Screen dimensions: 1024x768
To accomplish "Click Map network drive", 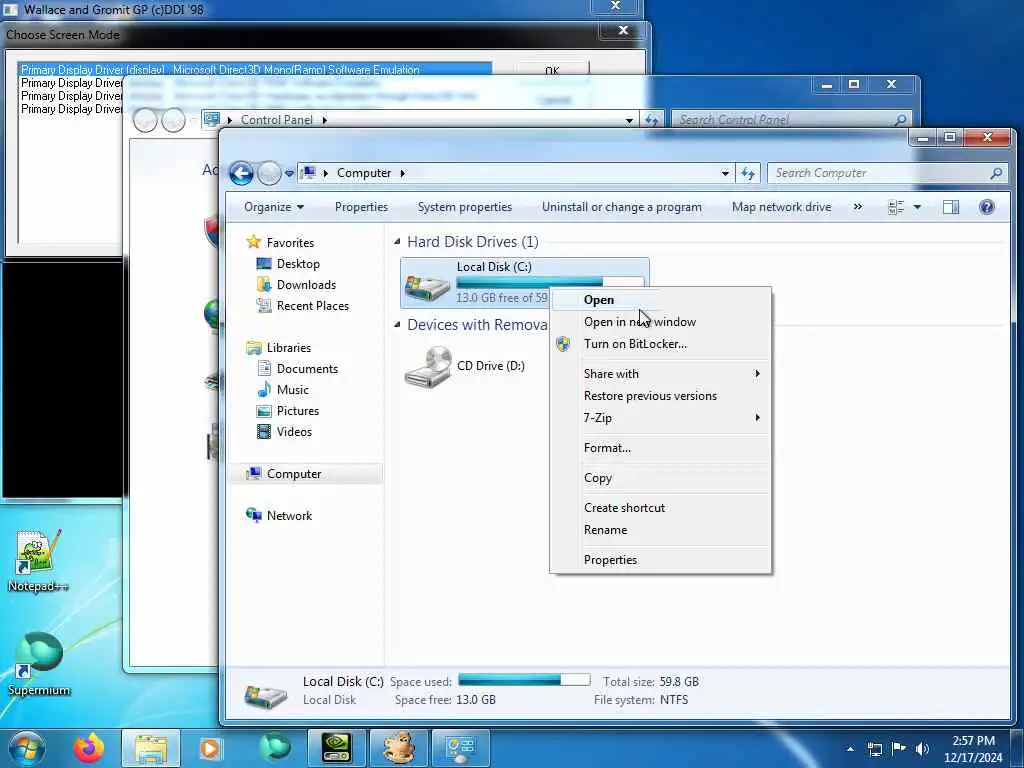I will (x=782, y=207).
